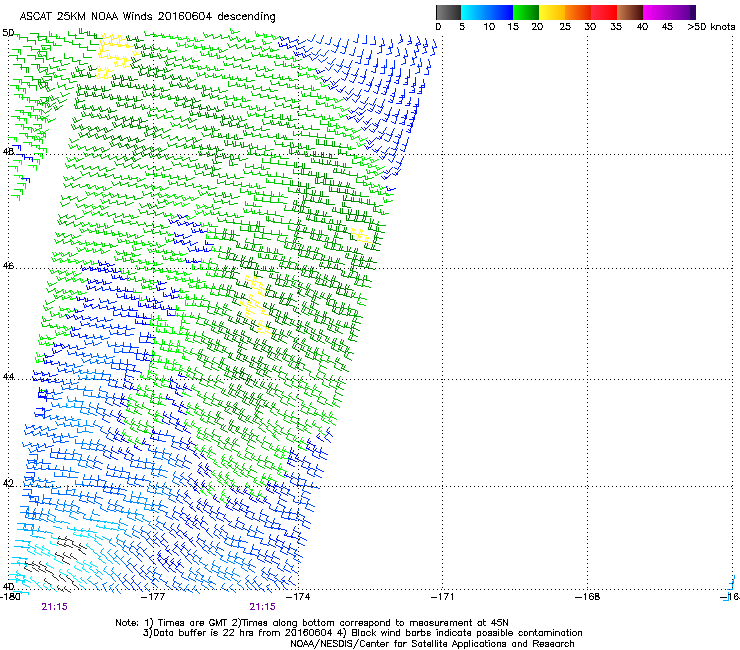Click the purple '21:15' time near -180
Image resolution: width=740 pixels, height=650 pixels.
click(54, 607)
